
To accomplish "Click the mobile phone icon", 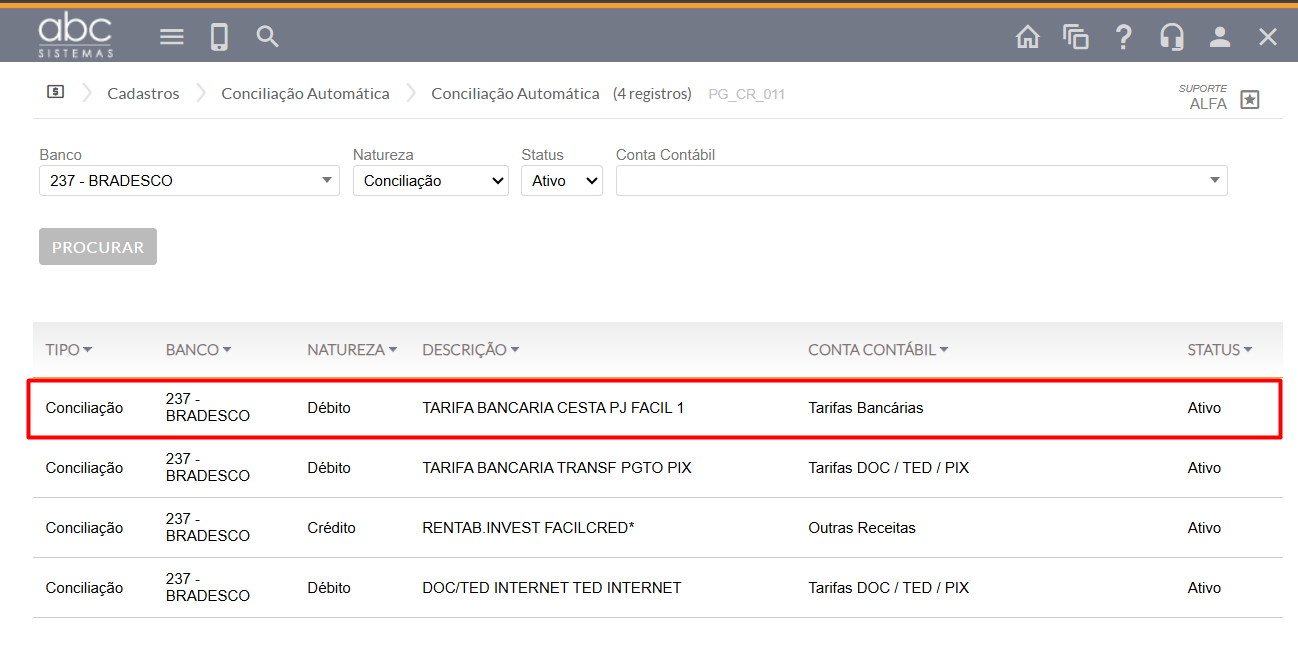I will [219, 37].
